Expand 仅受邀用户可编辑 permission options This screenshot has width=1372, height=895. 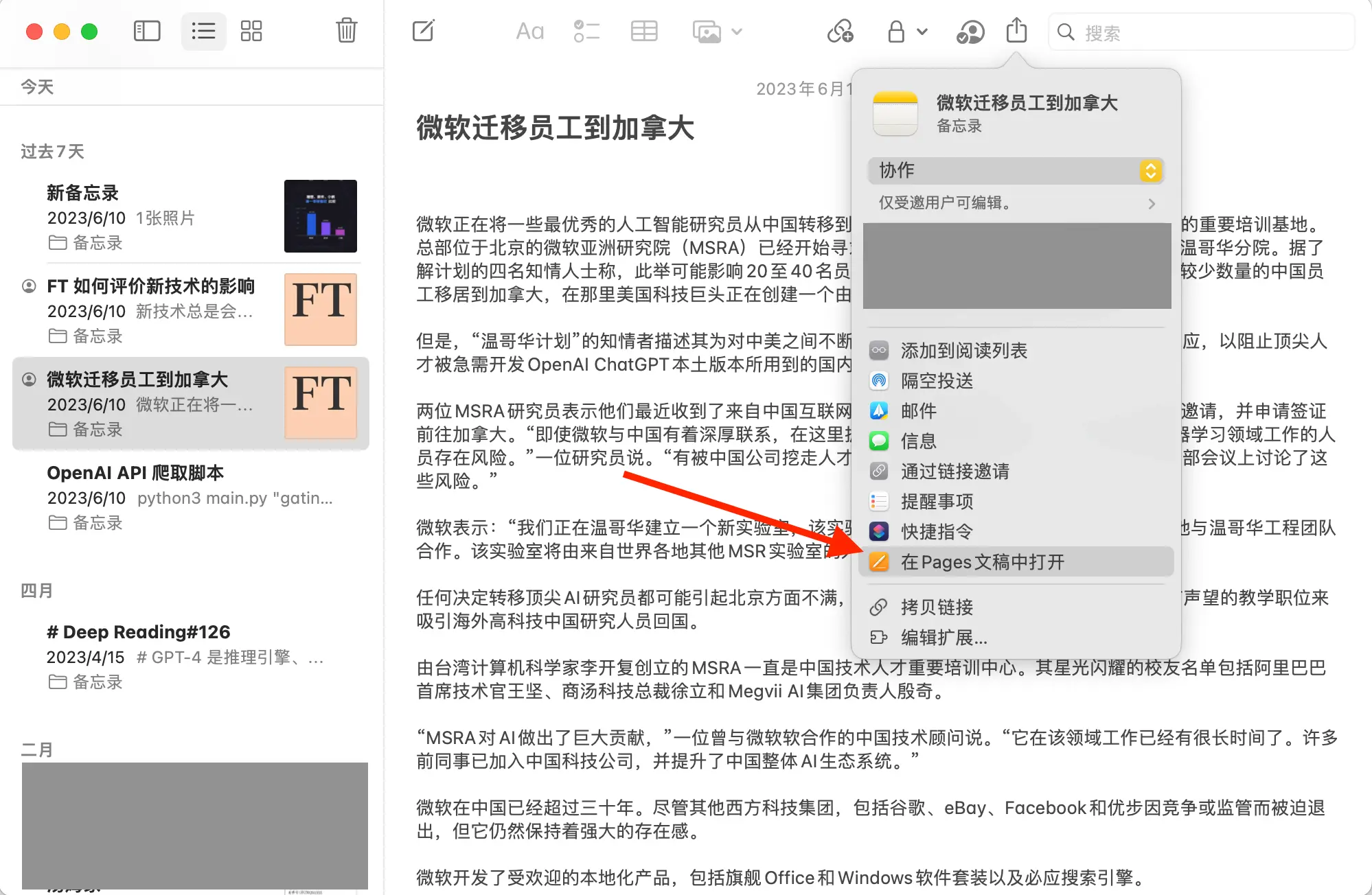point(1016,203)
